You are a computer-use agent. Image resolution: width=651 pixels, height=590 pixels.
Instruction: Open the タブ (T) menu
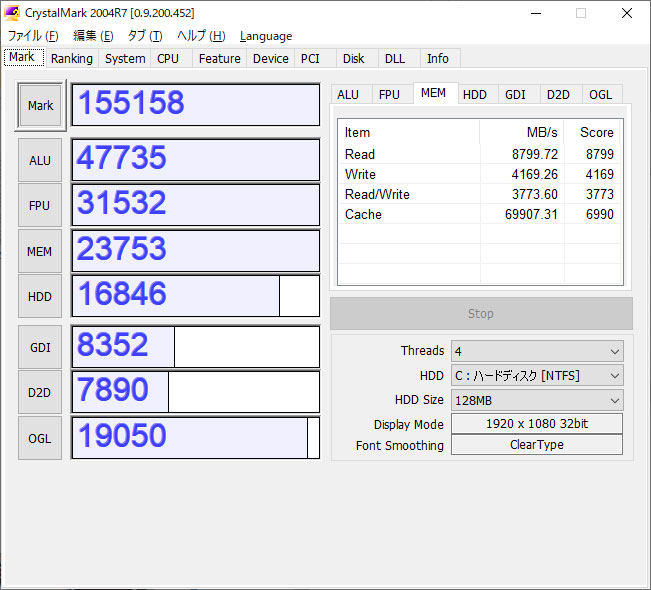[x=145, y=36]
